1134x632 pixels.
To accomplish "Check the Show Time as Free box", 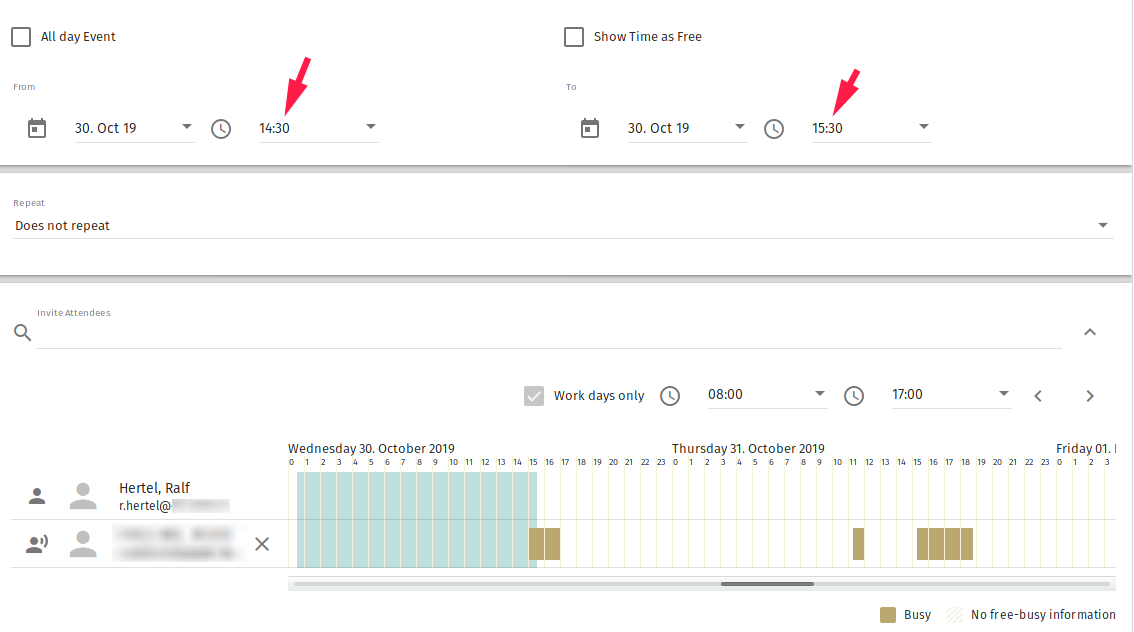I will (574, 37).
